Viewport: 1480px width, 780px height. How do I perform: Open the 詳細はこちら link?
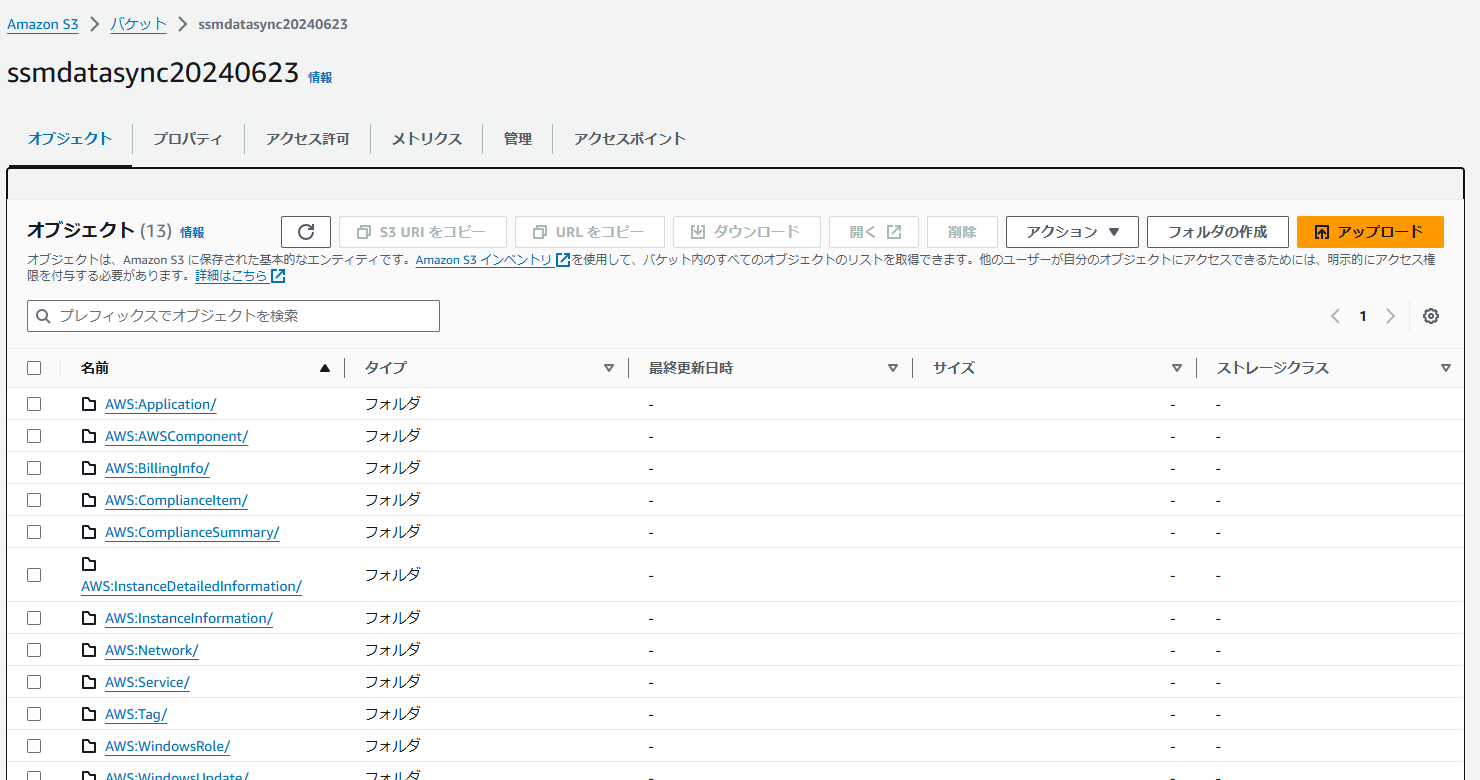(231, 276)
